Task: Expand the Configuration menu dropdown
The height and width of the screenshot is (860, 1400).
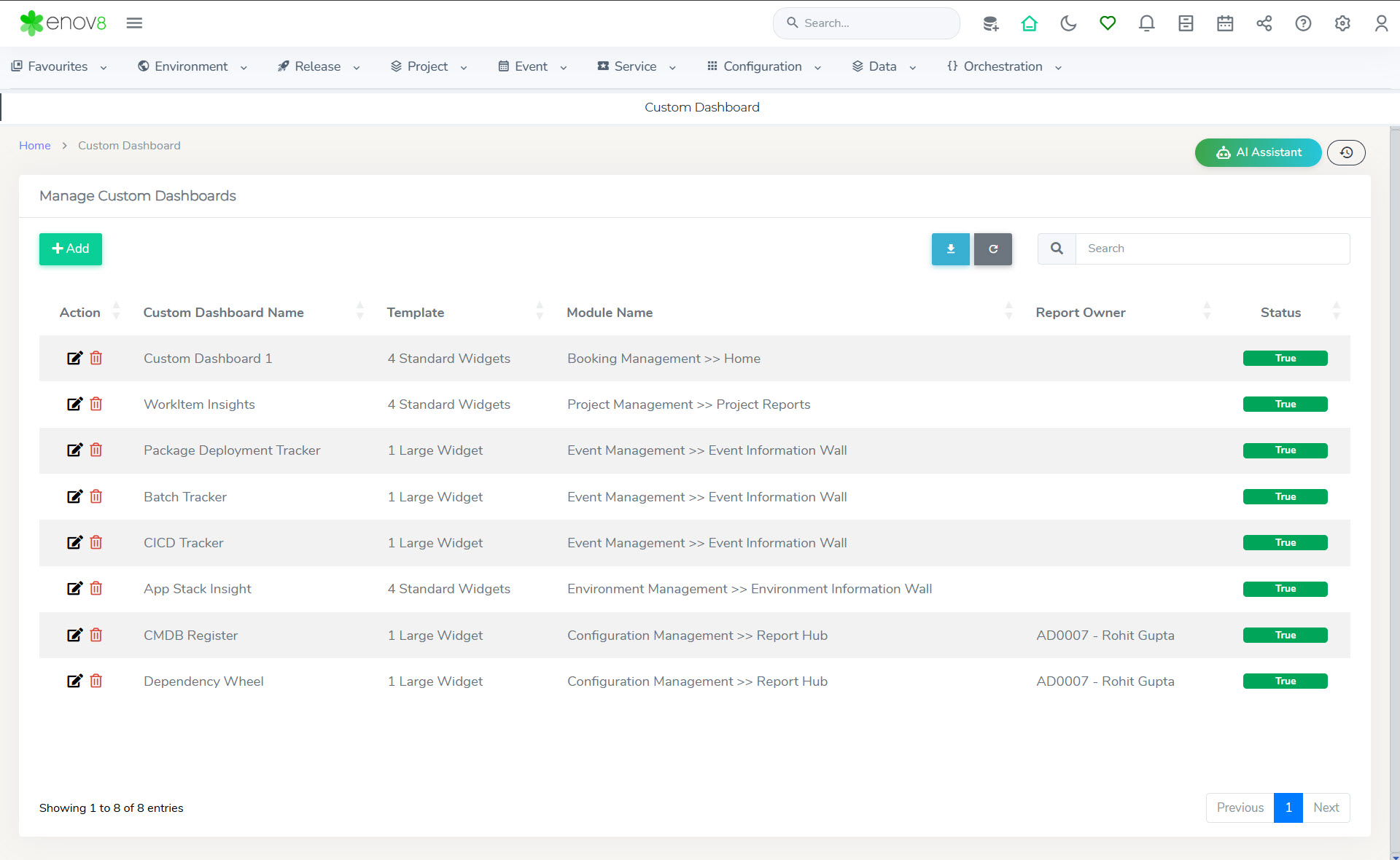Action: coord(764,66)
